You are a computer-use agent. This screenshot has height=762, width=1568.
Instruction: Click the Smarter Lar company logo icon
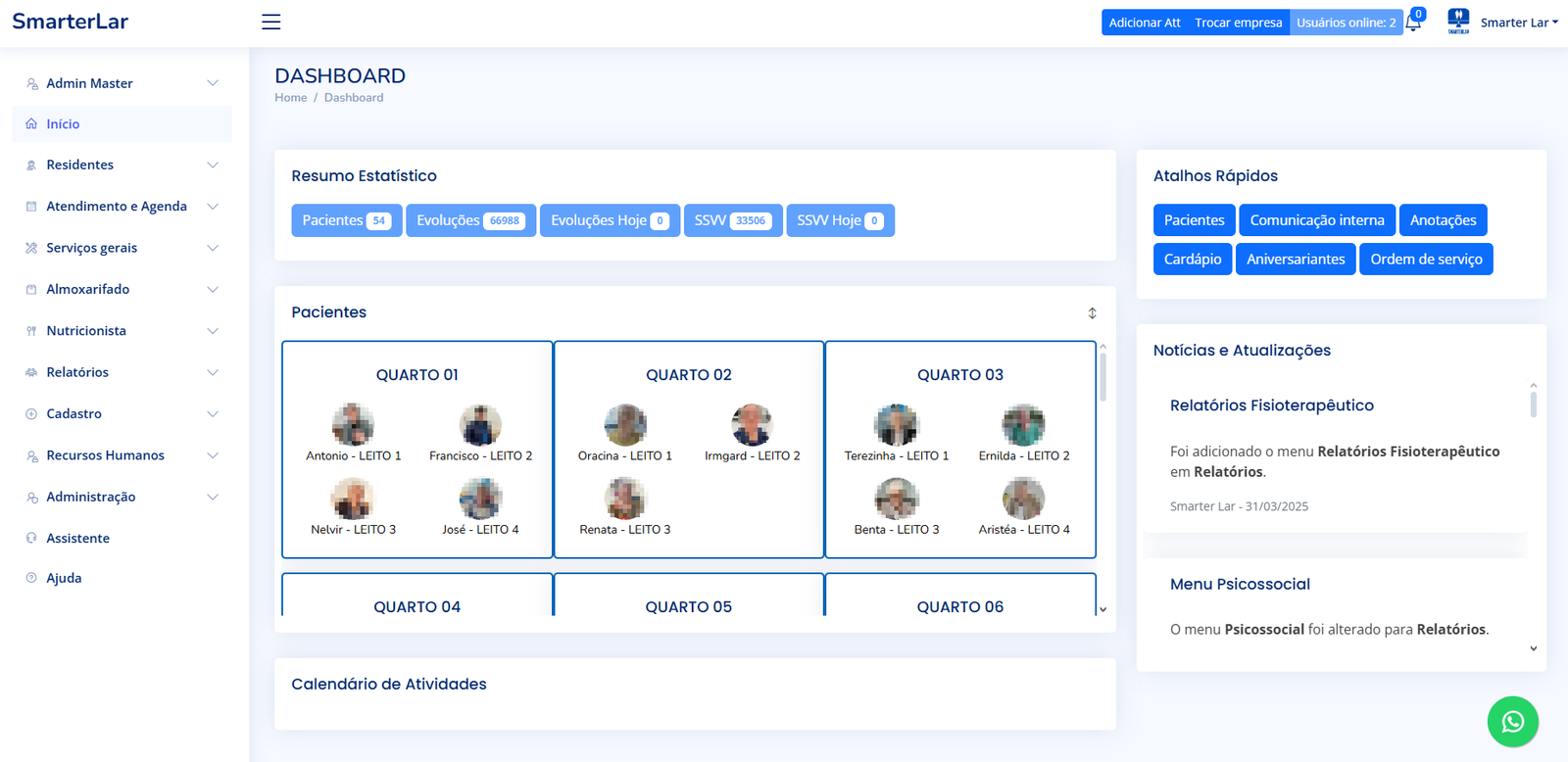(x=1458, y=22)
